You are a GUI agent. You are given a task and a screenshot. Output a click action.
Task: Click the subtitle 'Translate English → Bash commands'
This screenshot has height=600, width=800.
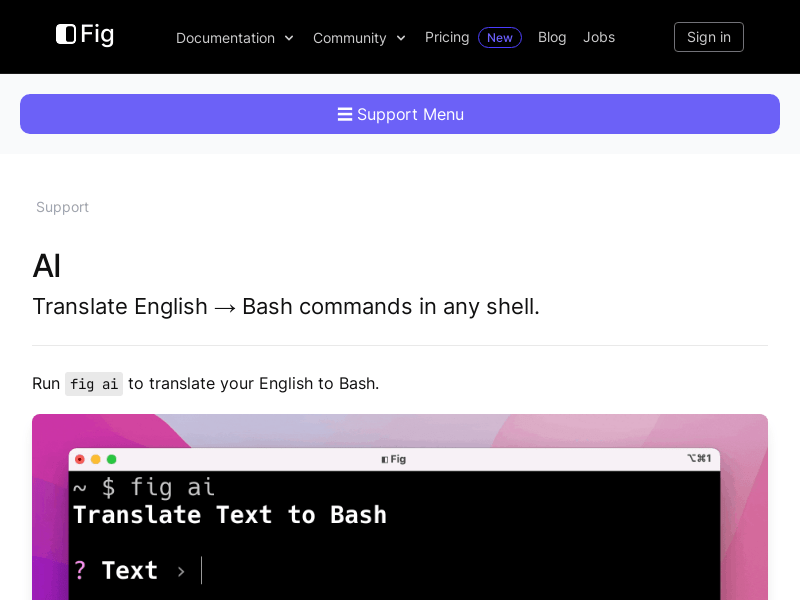[286, 307]
